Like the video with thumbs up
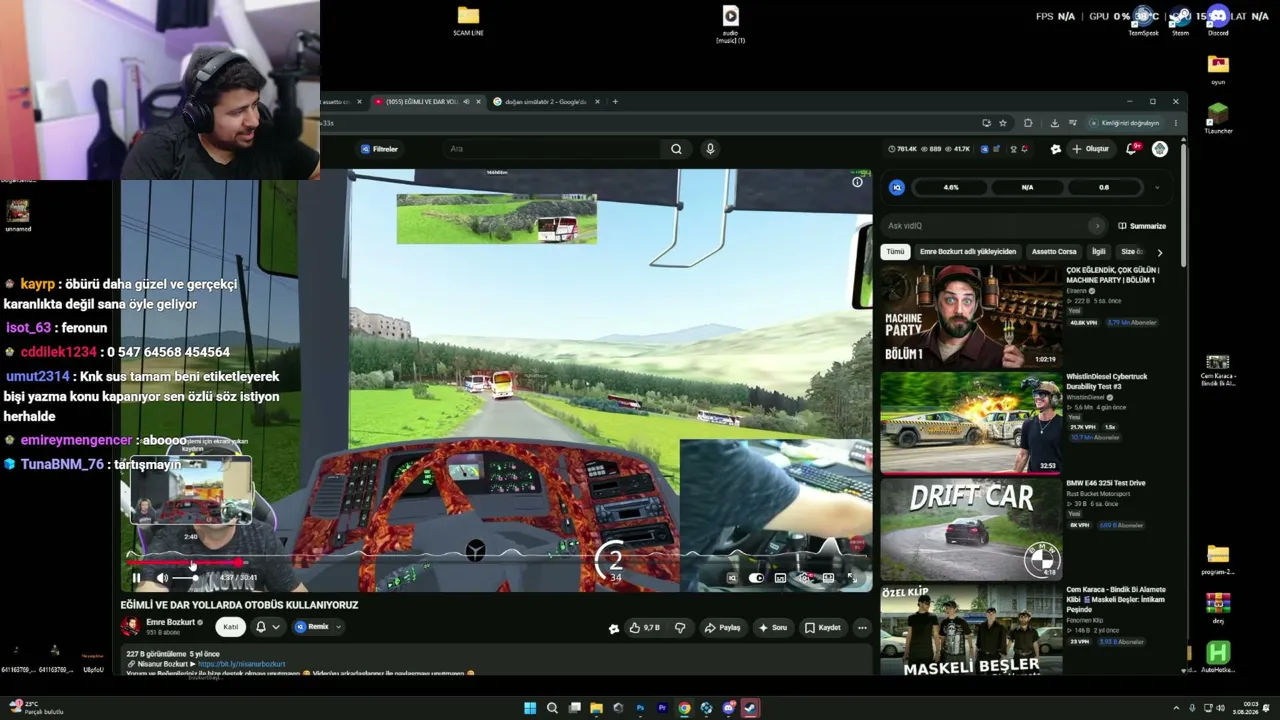The image size is (1280, 720). [x=643, y=628]
